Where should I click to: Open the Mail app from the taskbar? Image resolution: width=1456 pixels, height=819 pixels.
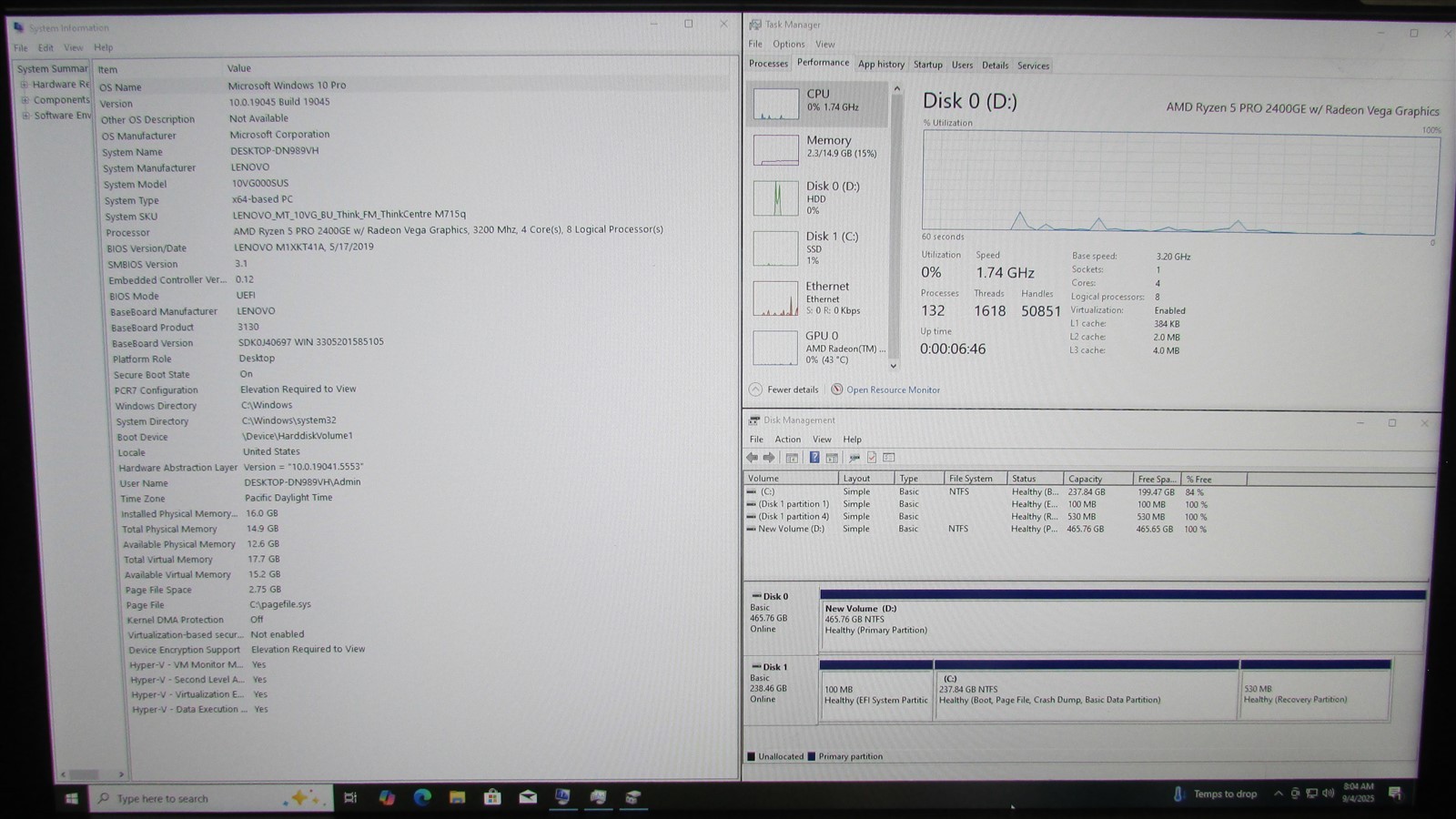[528, 798]
